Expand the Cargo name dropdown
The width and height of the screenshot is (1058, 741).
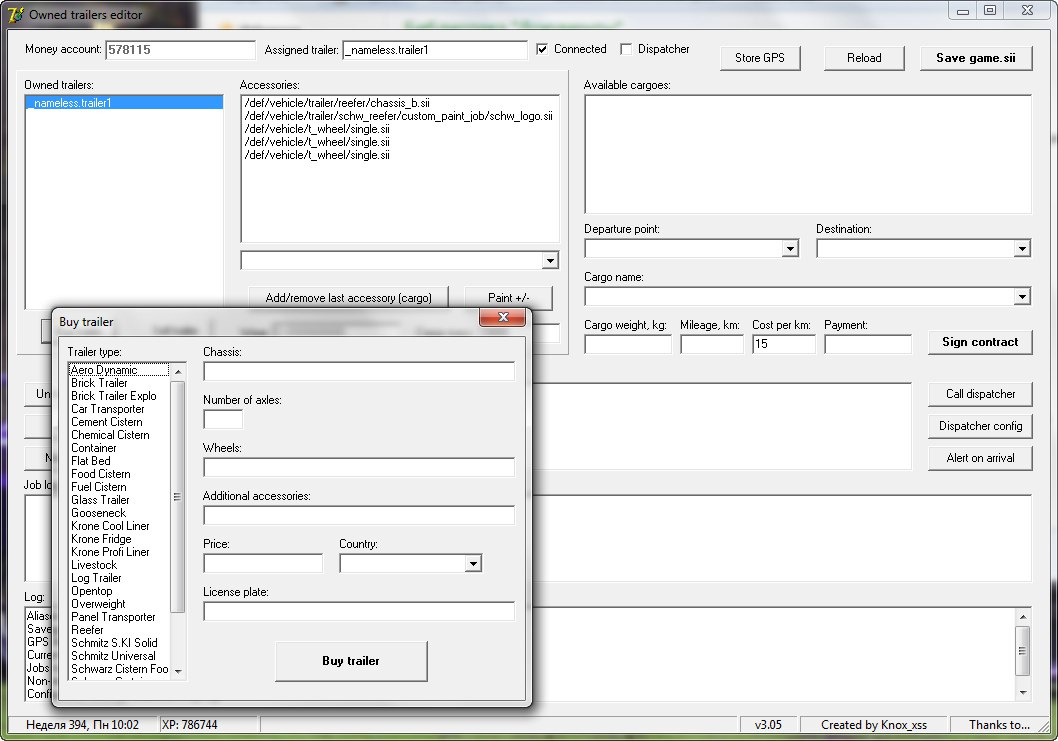coord(1022,295)
